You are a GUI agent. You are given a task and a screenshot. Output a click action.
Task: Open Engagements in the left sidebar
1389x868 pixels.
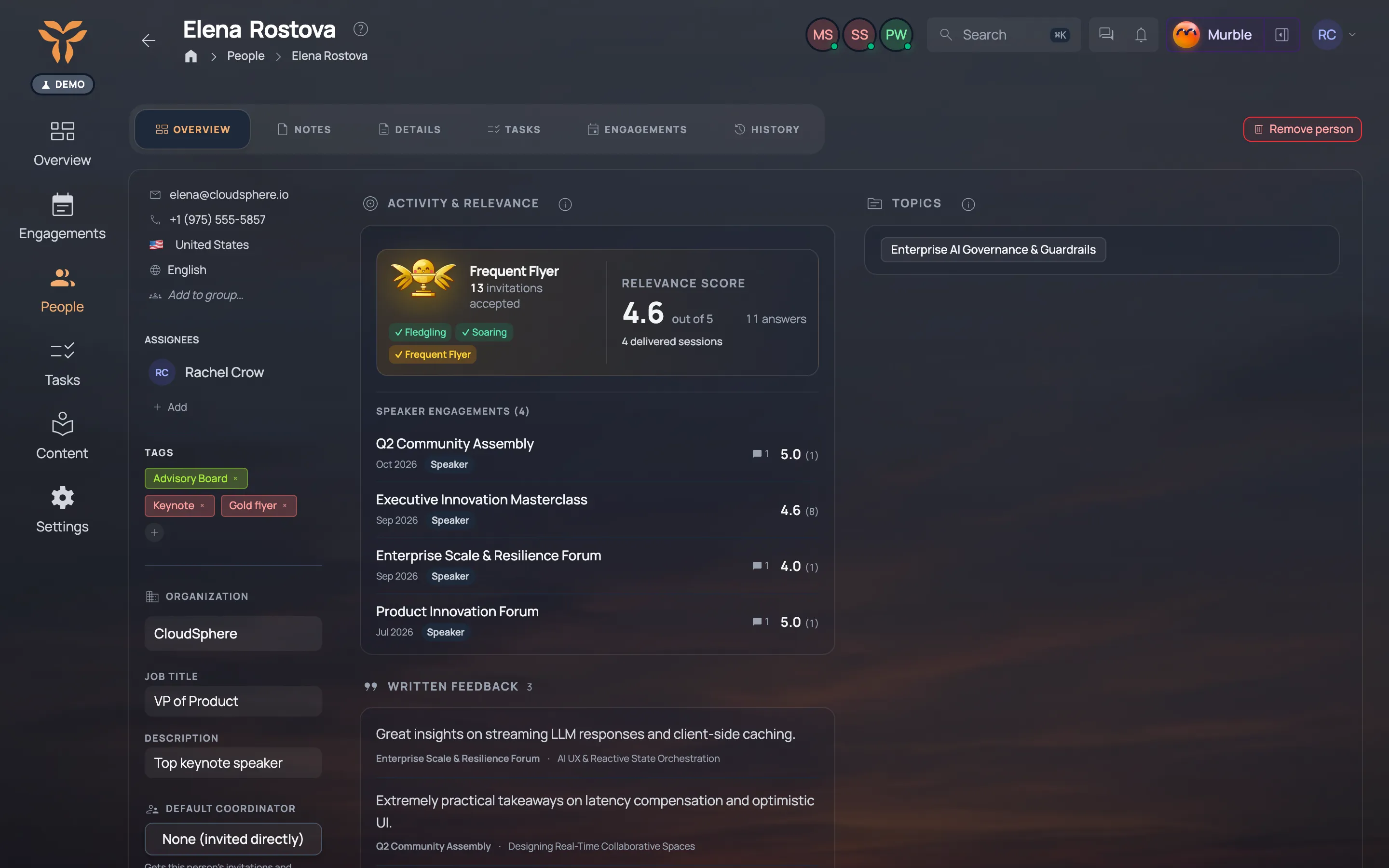[62, 217]
